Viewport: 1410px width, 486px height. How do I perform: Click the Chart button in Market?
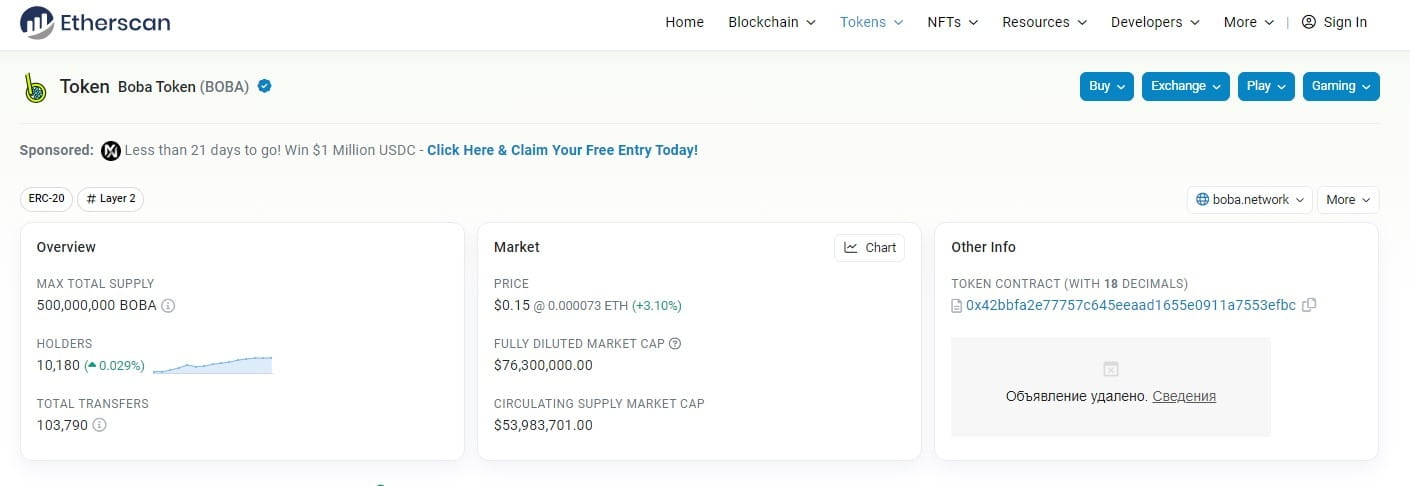pos(869,248)
